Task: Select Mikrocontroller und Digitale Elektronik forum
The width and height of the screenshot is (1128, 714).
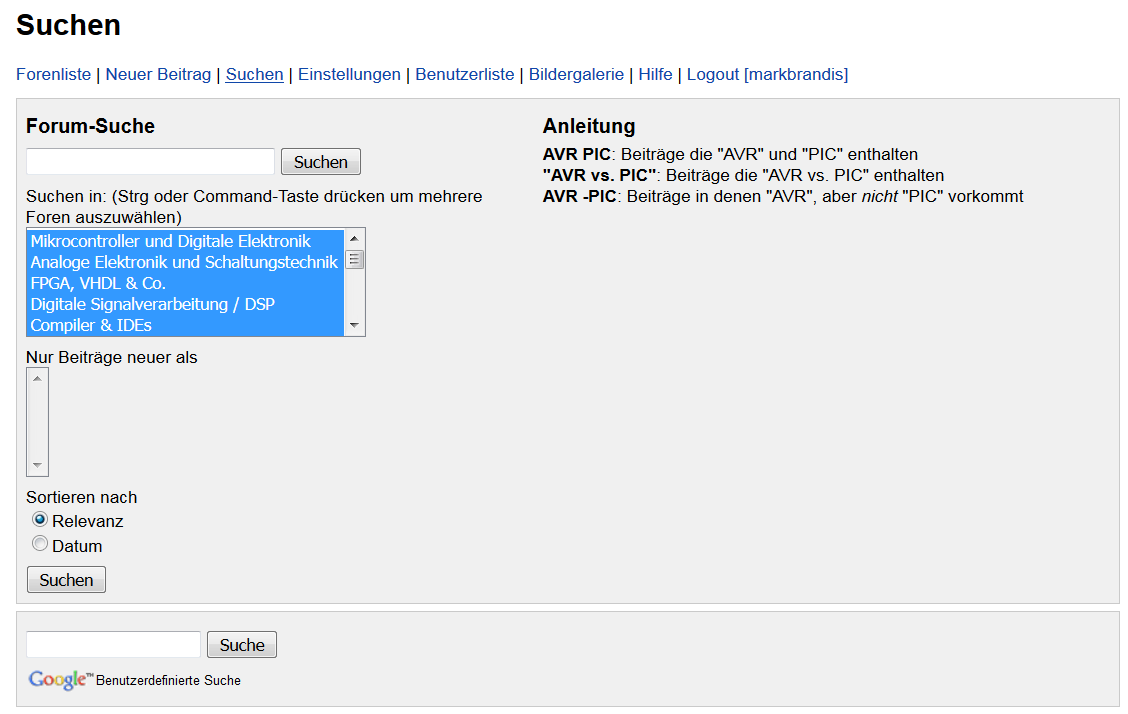Action: (x=185, y=241)
